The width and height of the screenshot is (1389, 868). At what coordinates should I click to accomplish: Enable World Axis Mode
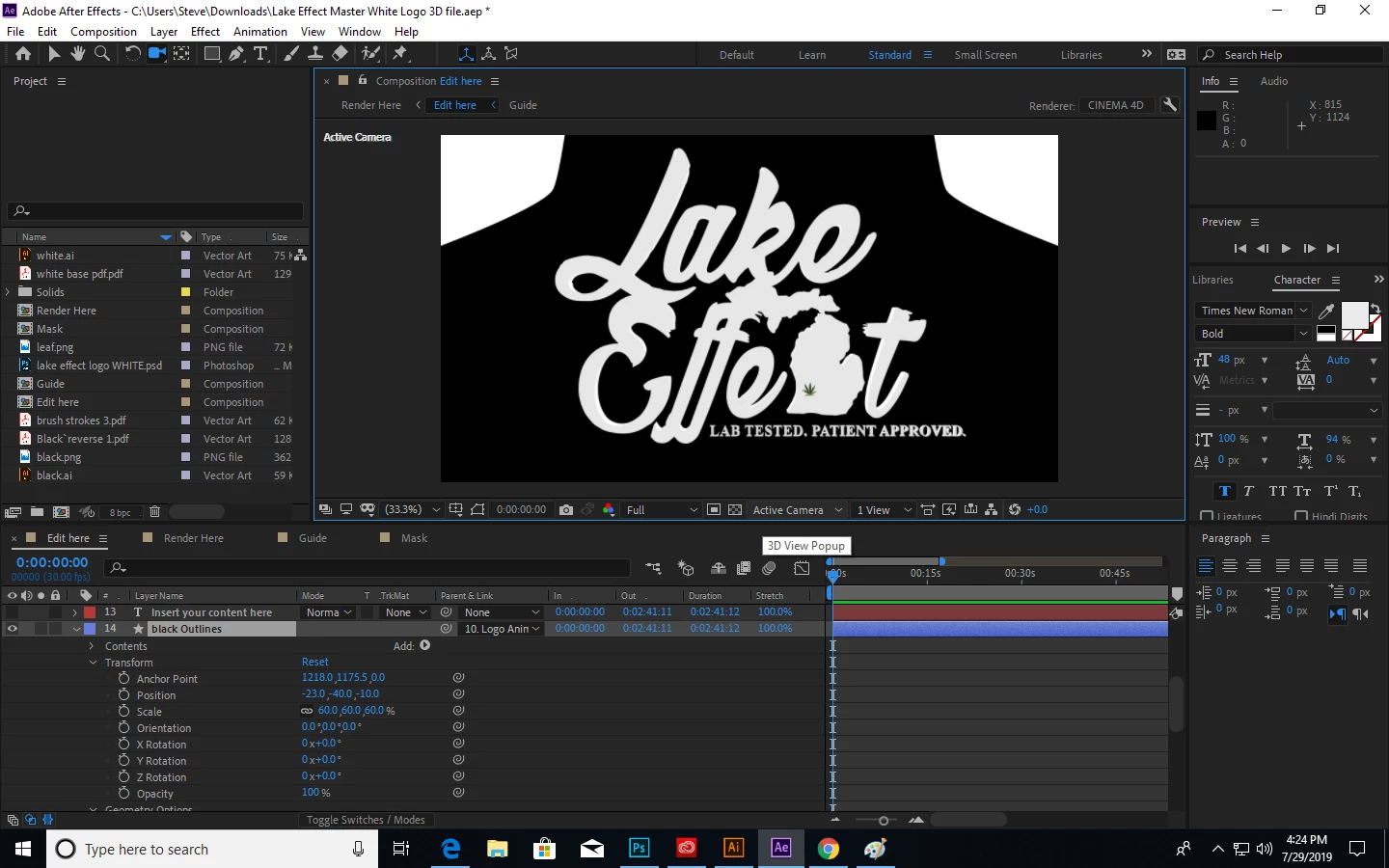(x=489, y=54)
